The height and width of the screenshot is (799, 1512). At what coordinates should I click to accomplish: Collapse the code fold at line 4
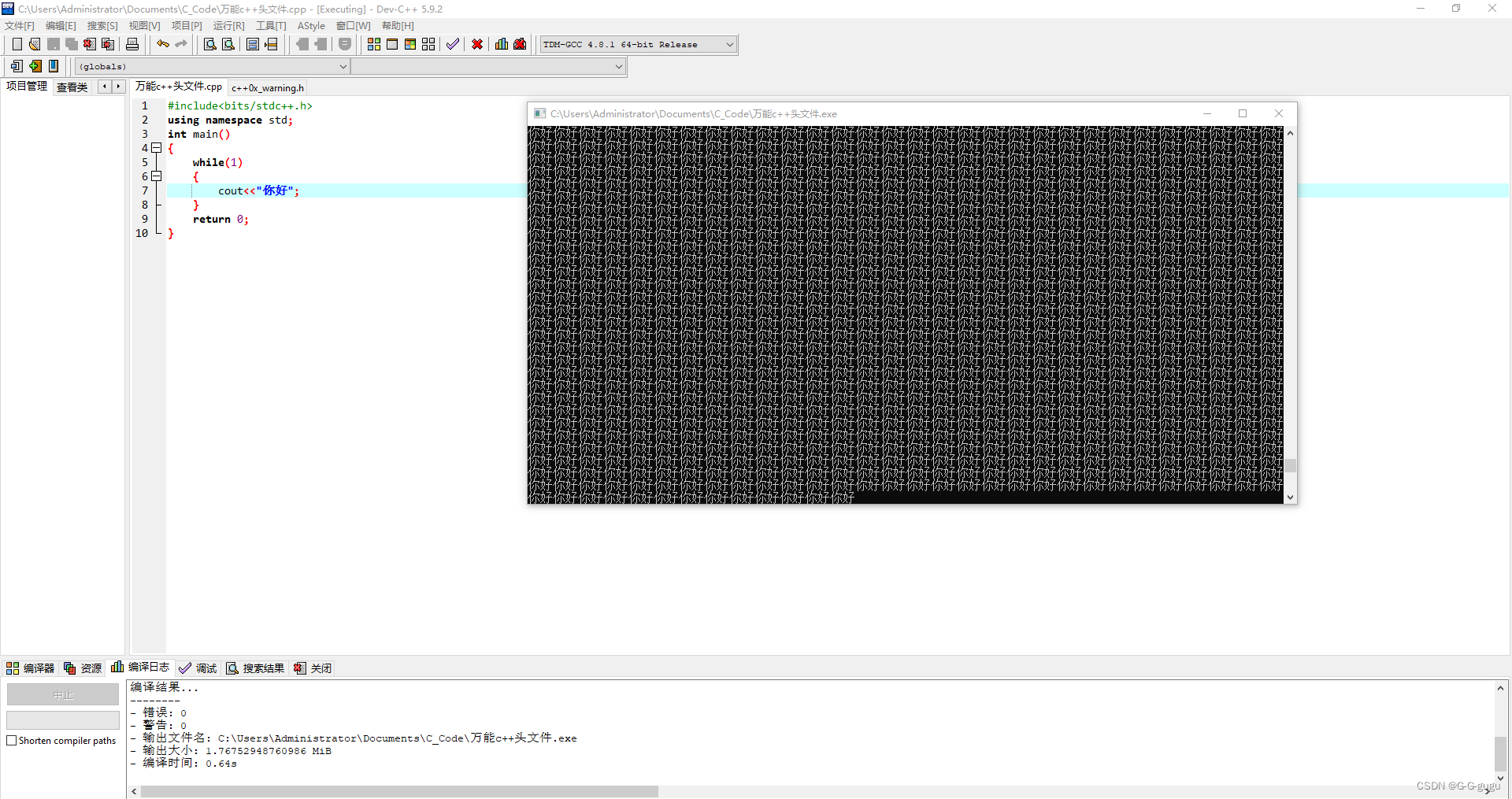pyautogui.click(x=156, y=148)
